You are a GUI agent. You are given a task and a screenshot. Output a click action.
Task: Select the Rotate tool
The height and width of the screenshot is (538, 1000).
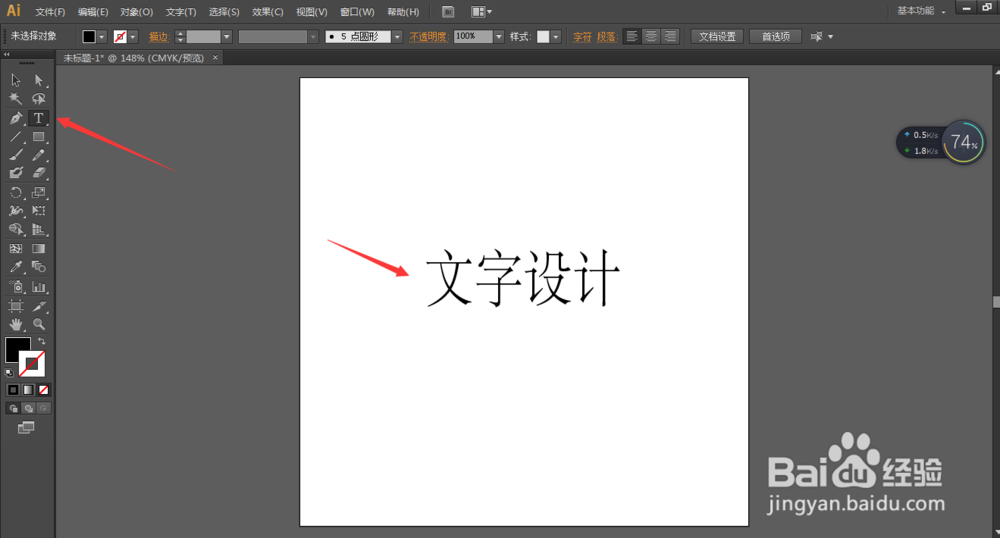click(16, 192)
